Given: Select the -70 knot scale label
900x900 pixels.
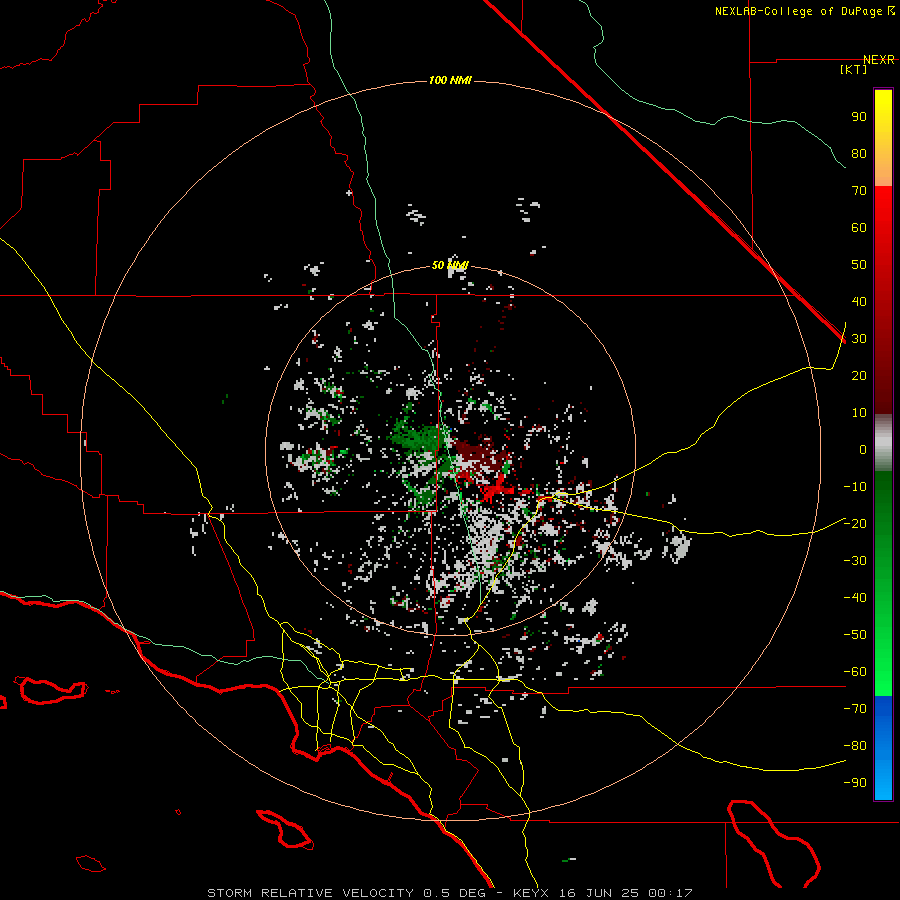Looking at the screenshot, I should coord(855,709).
